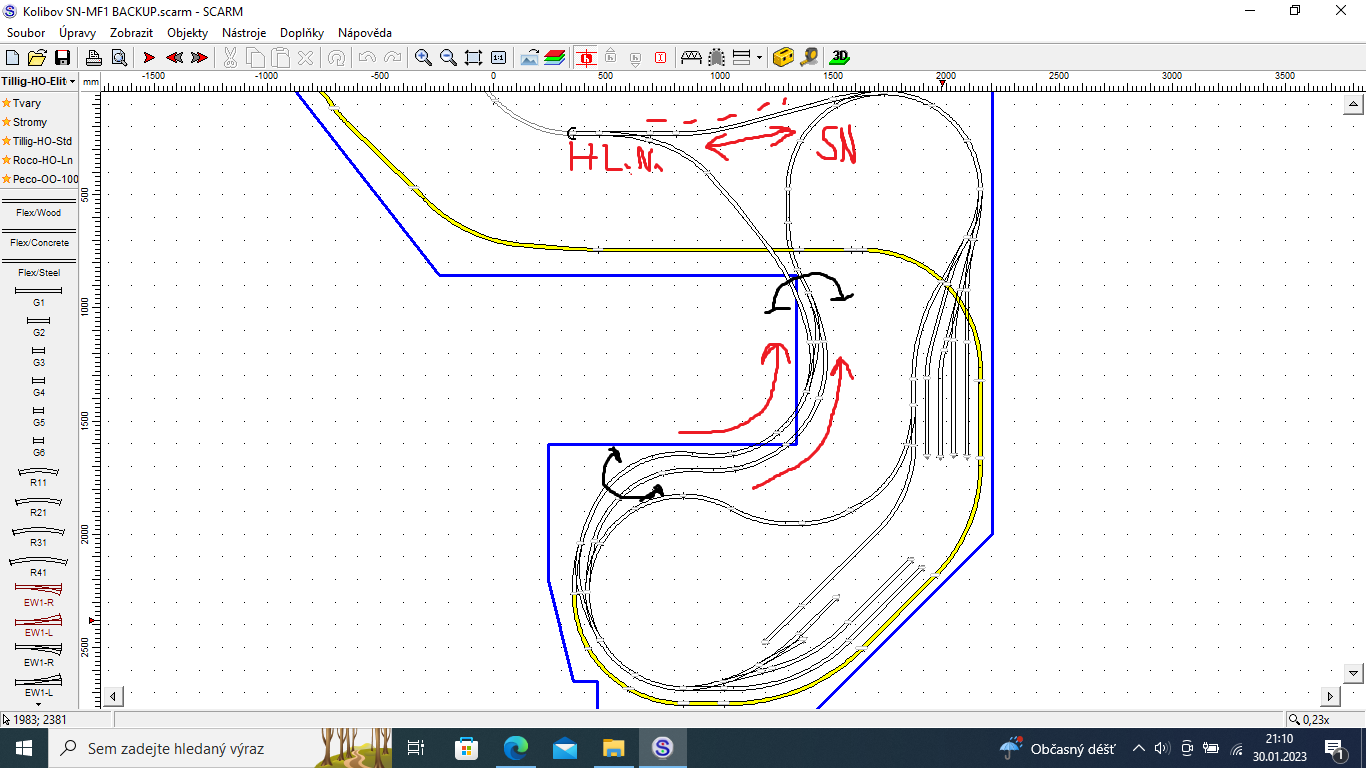
Task: Select the fit-to-window zoom icon
Action: [473, 57]
